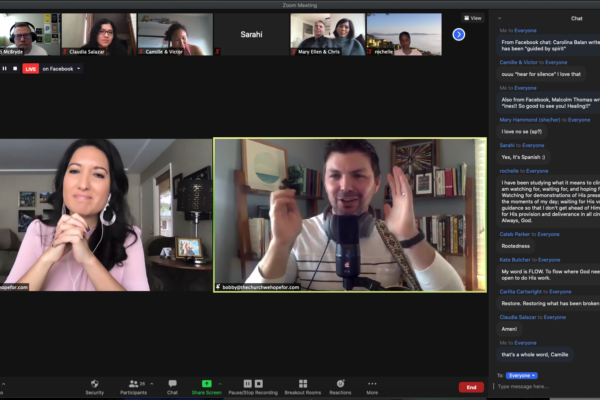This screenshot has height=400, width=600.
Task: Click the Chat bubble icon in toolbar
Action: click(x=173, y=383)
